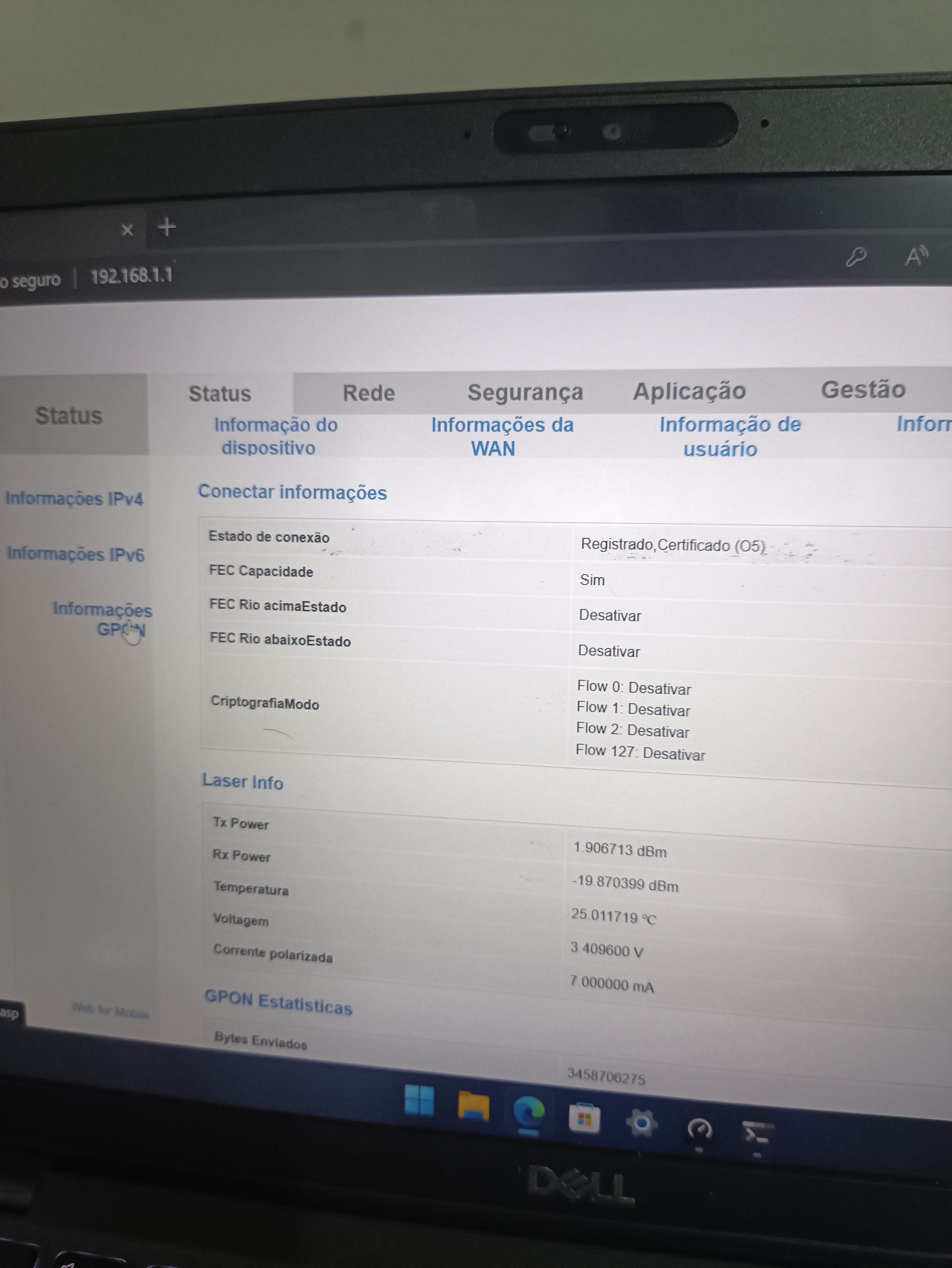Viewport: 952px width, 1268px height.
Task: Open Informação de usuário submenu
Action: coord(729,436)
